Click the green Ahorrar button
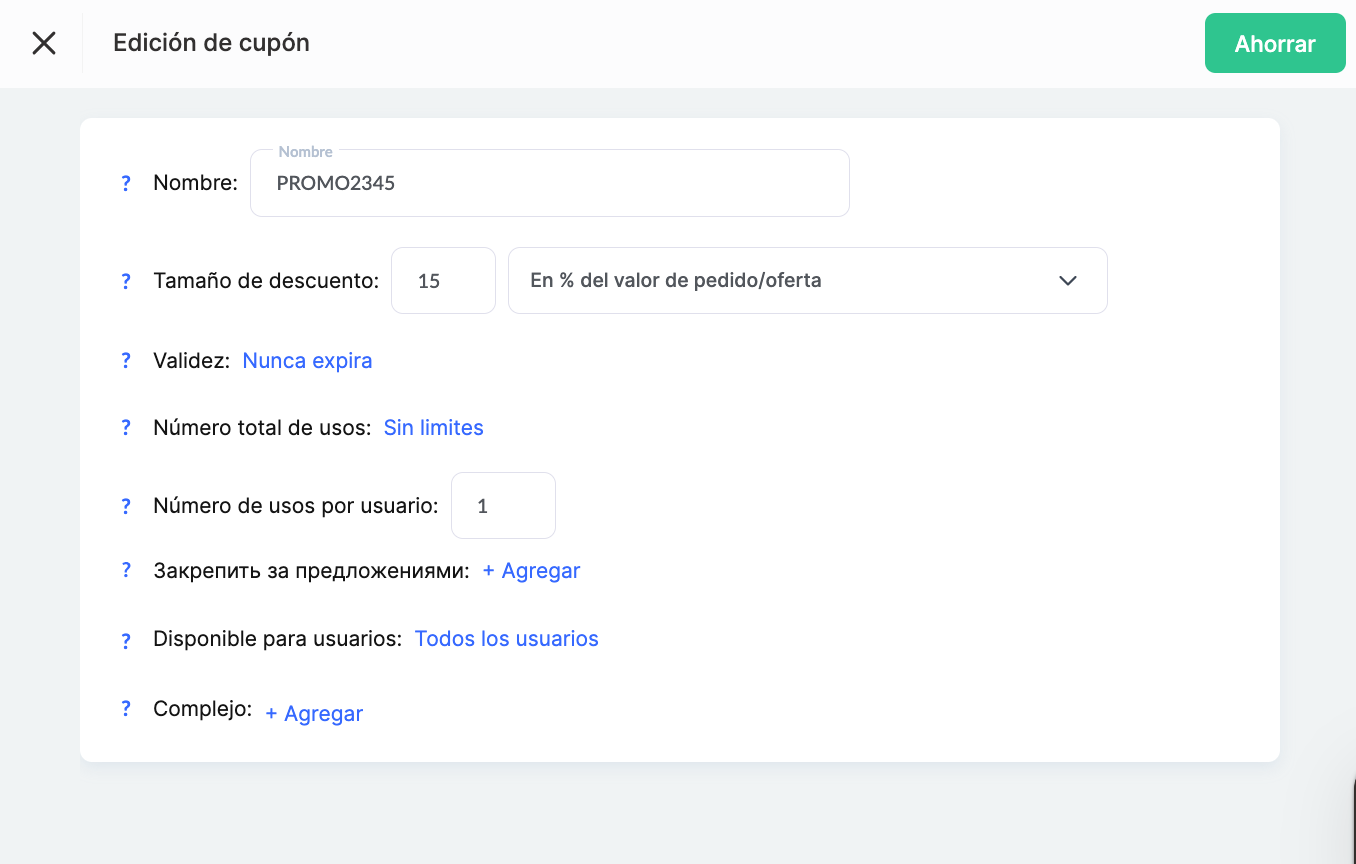This screenshot has height=864, width=1356. click(1275, 43)
